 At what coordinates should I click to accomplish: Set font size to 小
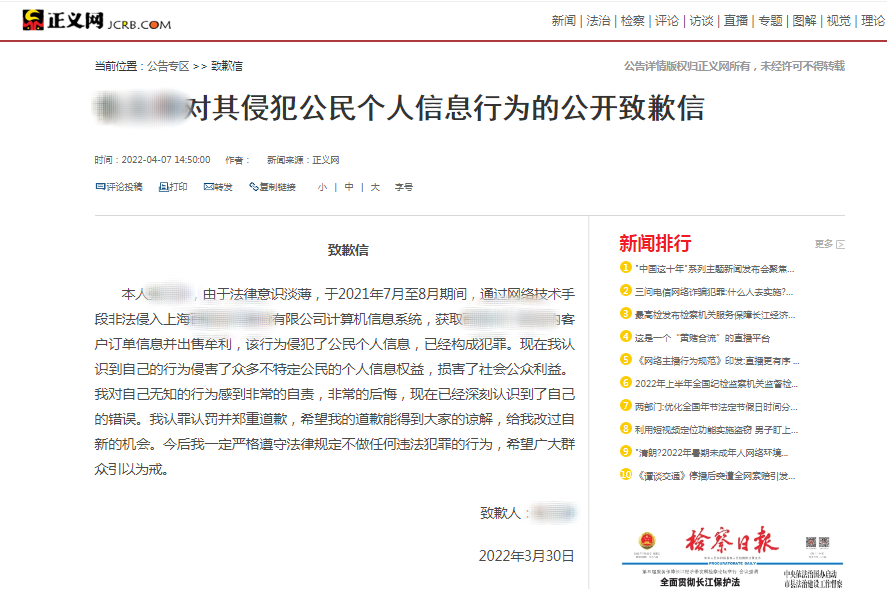(x=322, y=187)
